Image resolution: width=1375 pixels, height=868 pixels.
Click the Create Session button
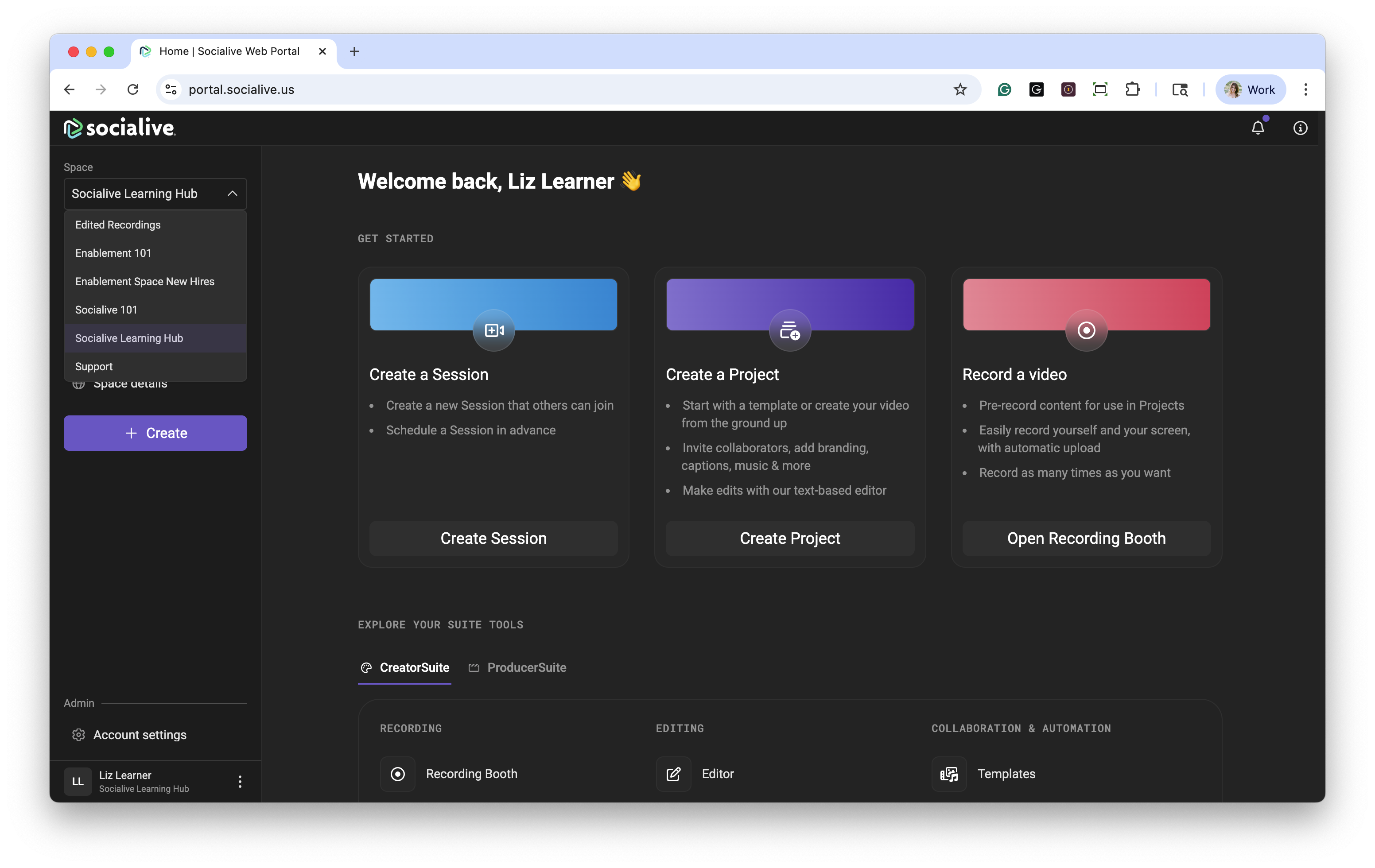(493, 538)
